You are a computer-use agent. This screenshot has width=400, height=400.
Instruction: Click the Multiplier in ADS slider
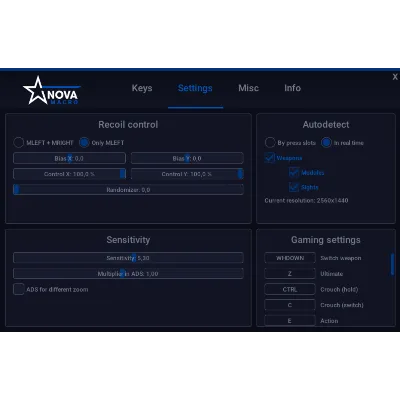click(128, 274)
